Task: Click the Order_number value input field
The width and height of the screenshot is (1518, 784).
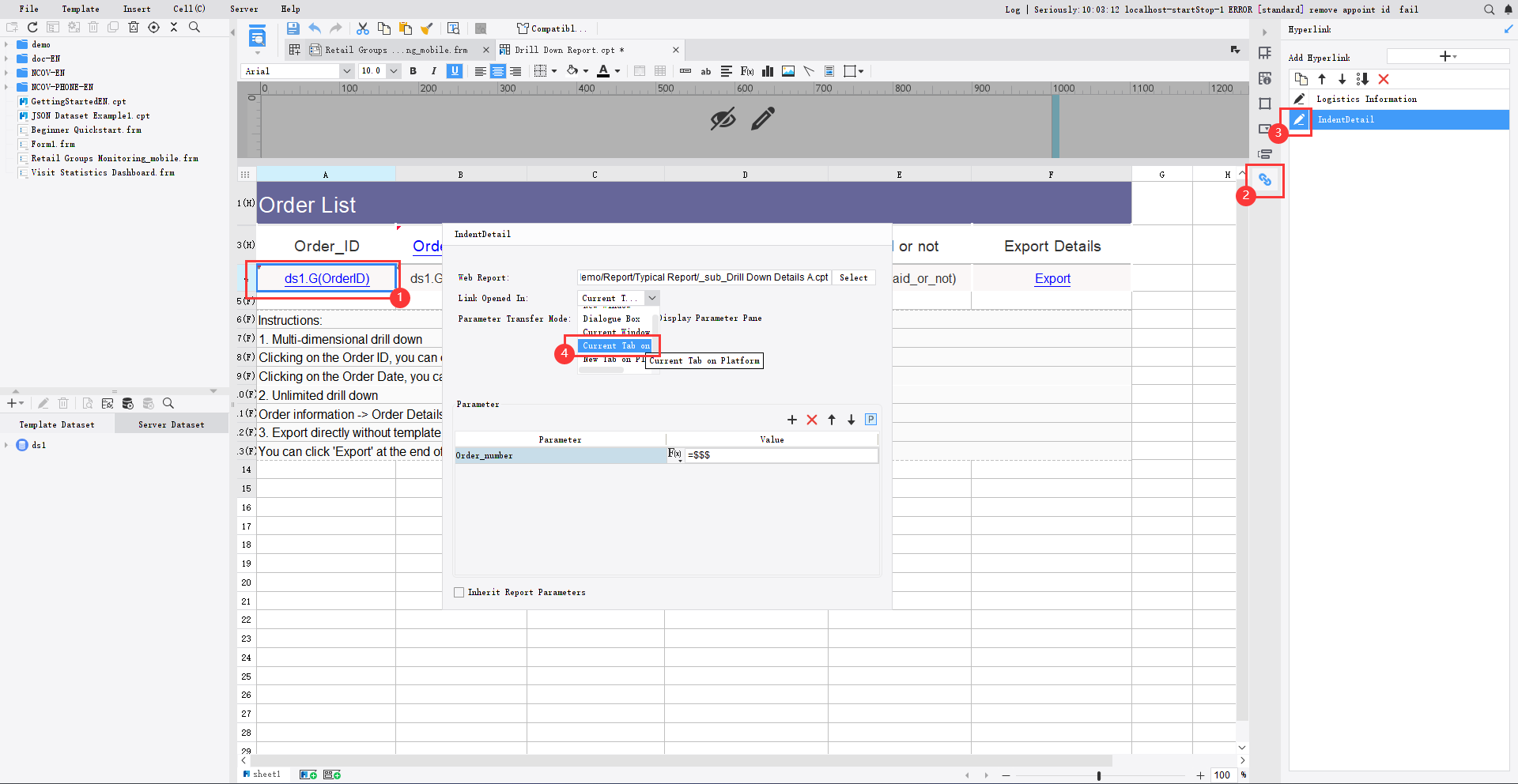Action: (779, 455)
